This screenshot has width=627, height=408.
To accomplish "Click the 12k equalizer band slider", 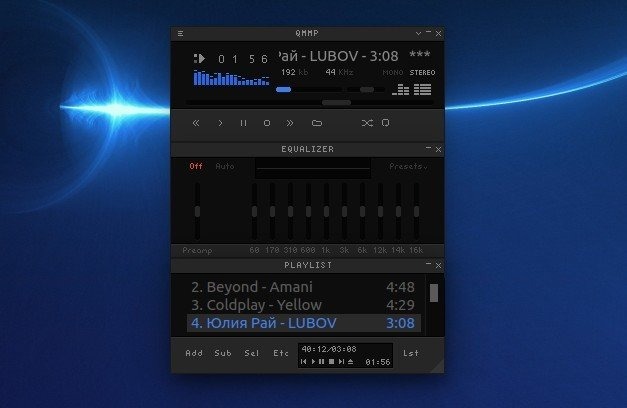I will (380, 211).
